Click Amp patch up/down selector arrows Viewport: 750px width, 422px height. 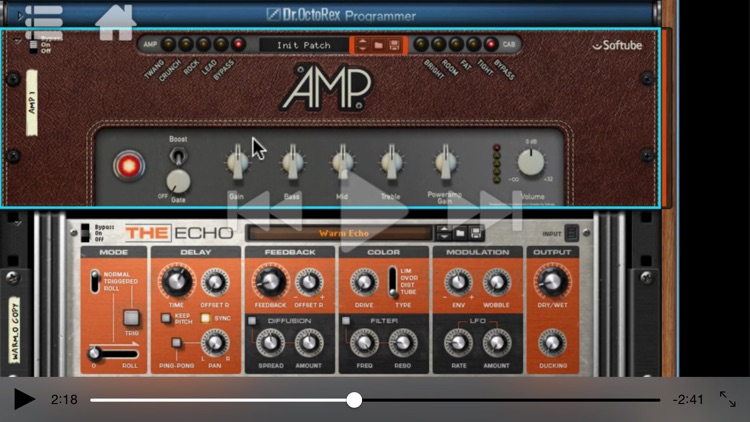(x=362, y=45)
